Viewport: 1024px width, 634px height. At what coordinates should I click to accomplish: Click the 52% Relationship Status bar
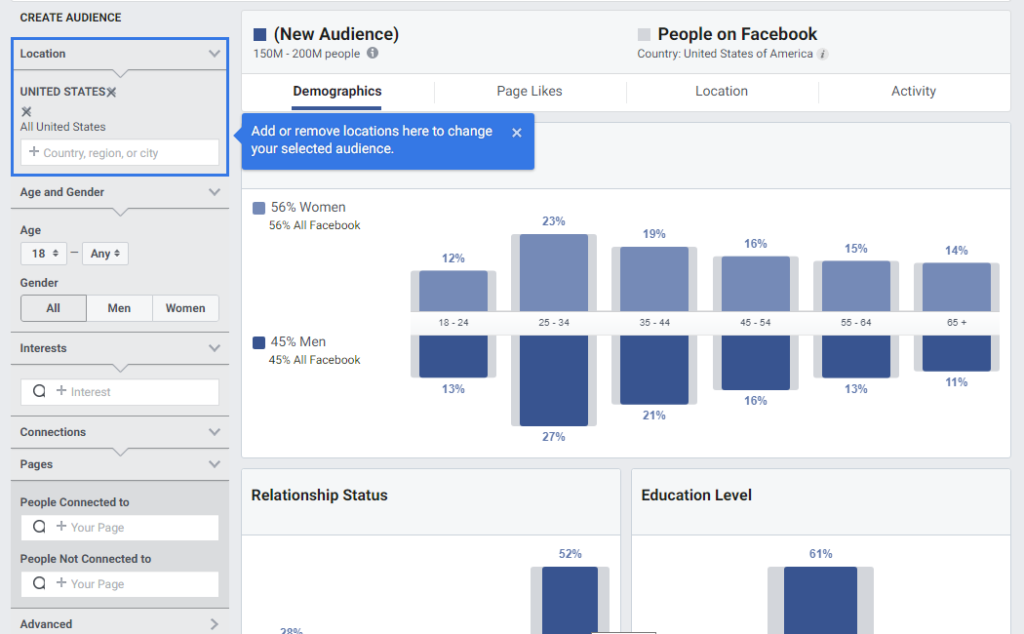point(569,600)
